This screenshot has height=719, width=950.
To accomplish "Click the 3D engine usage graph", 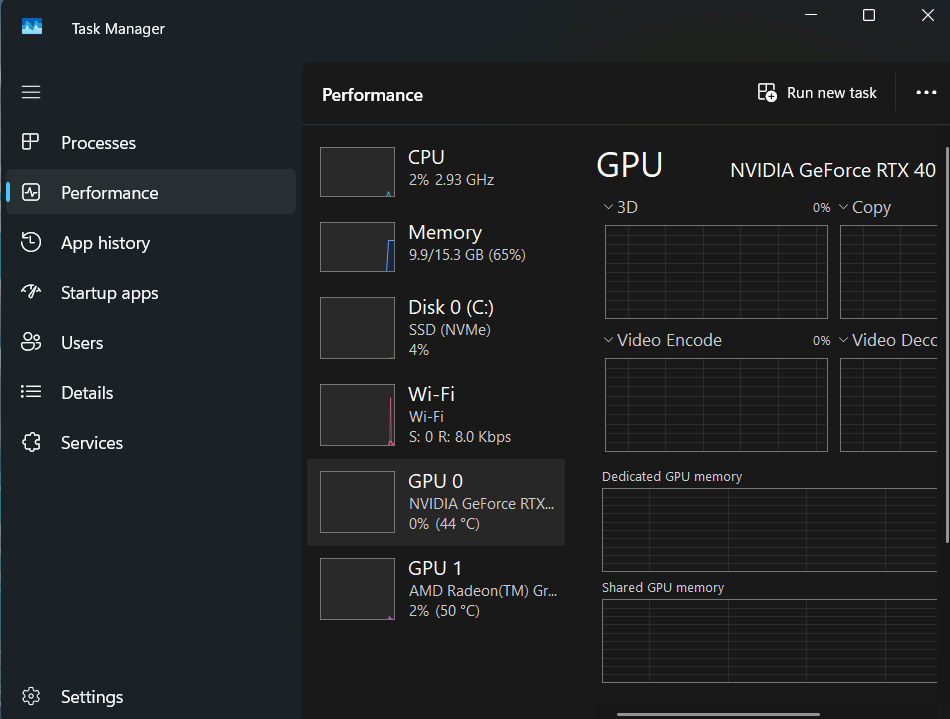I will (x=716, y=272).
